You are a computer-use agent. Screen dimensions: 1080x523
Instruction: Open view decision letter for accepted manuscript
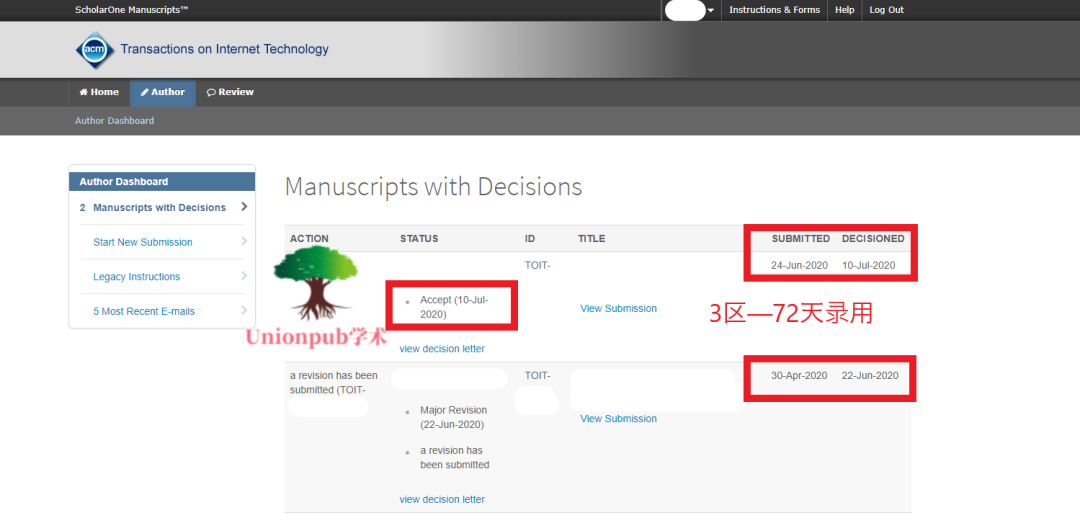[x=442, y=349]
